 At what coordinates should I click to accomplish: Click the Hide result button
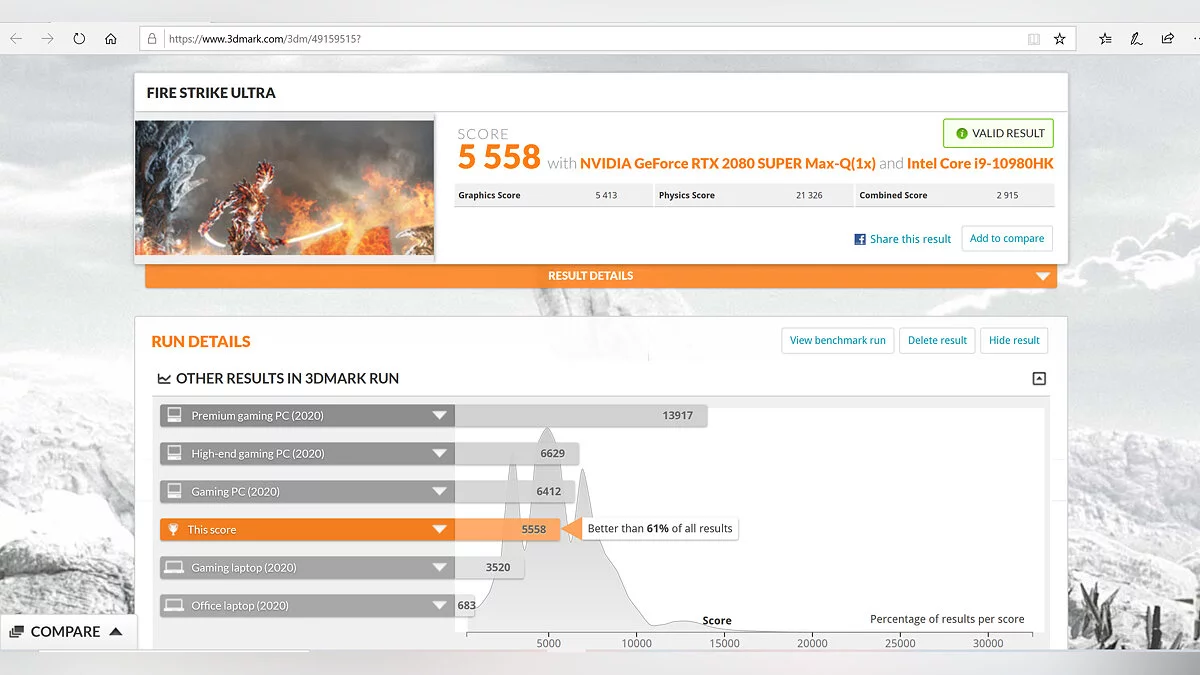pyautogui.click(x=1014, y=340)
